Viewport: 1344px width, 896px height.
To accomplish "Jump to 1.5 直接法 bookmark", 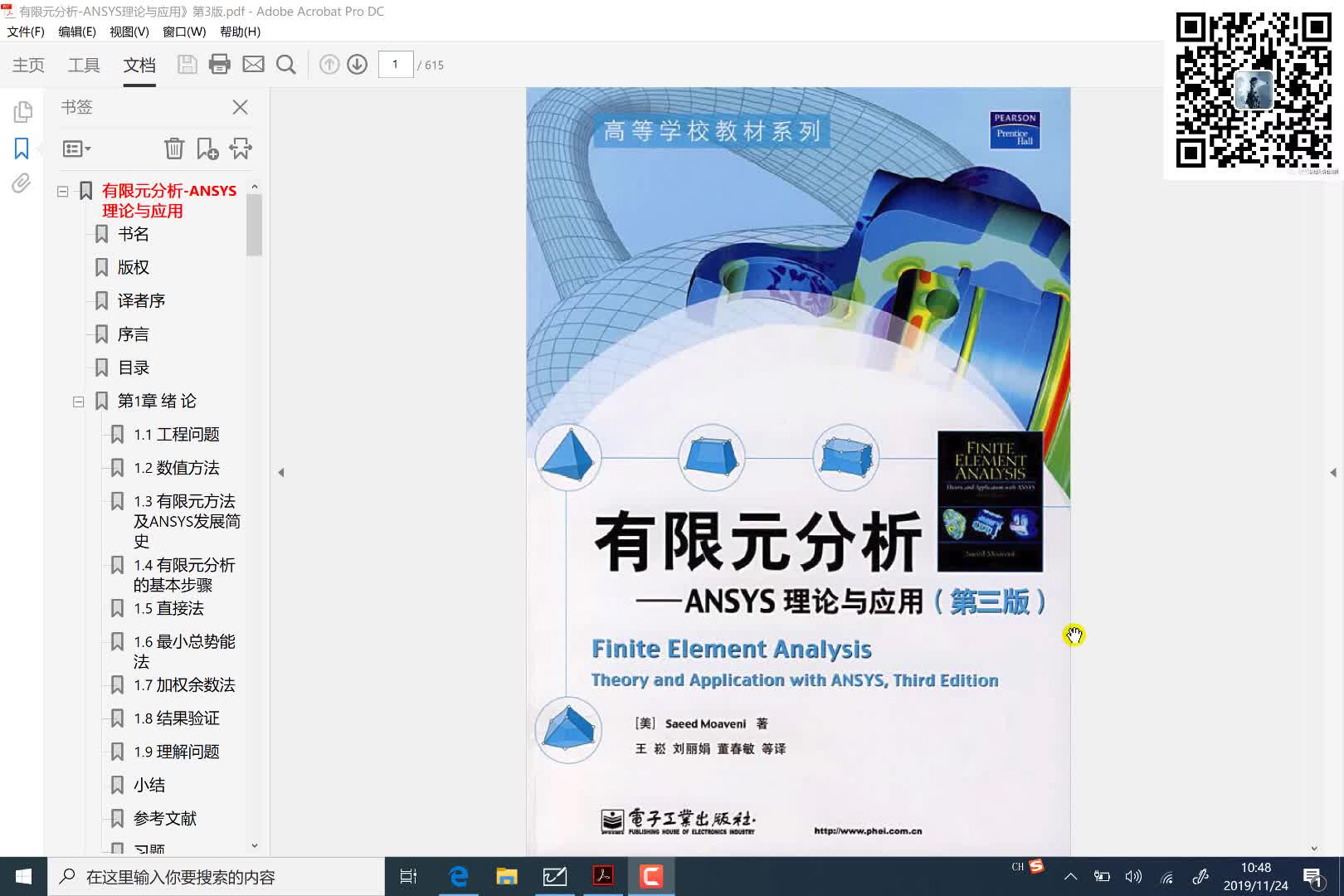I will pos(168,608).
